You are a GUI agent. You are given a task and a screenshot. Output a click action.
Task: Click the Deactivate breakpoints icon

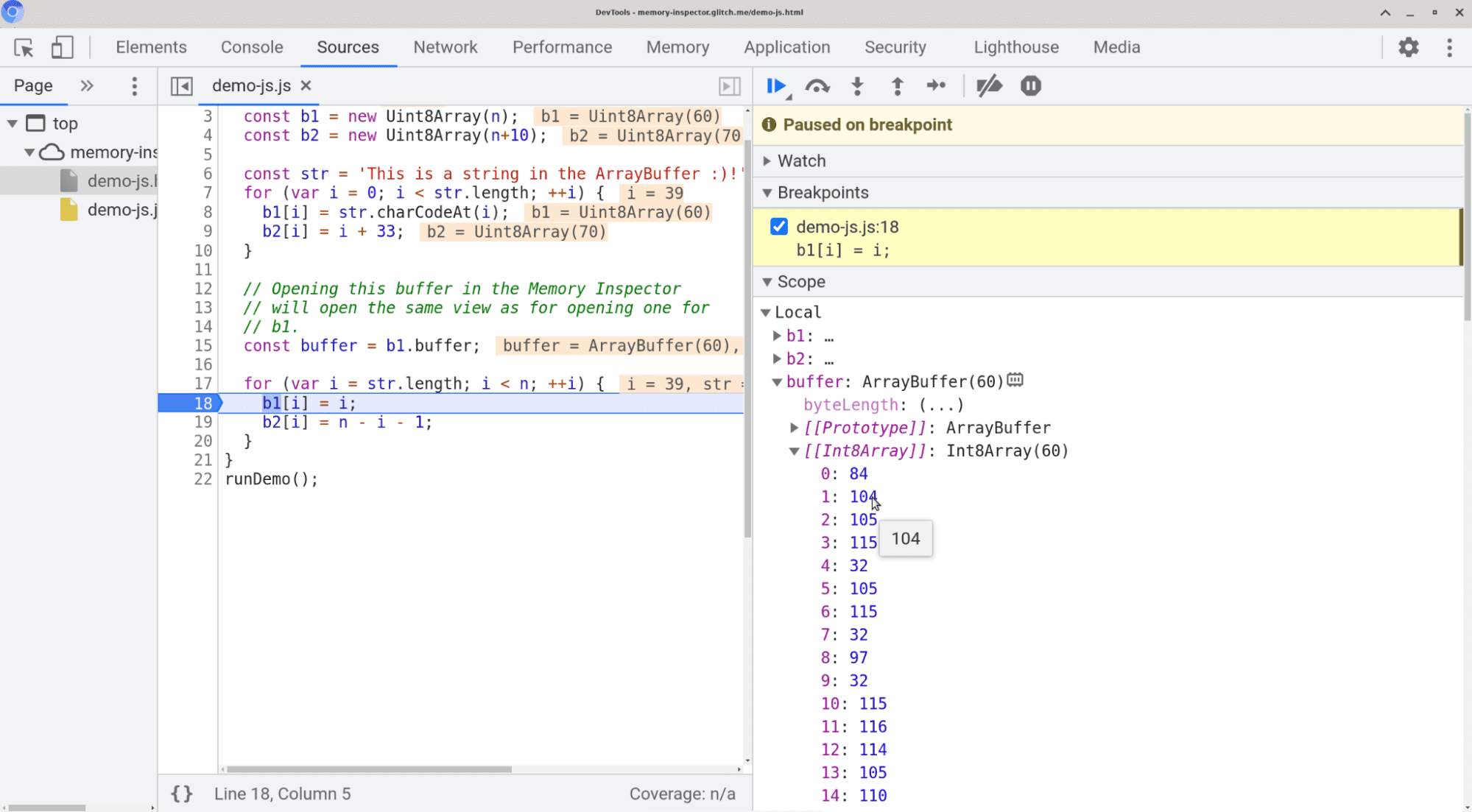point(989,86)
